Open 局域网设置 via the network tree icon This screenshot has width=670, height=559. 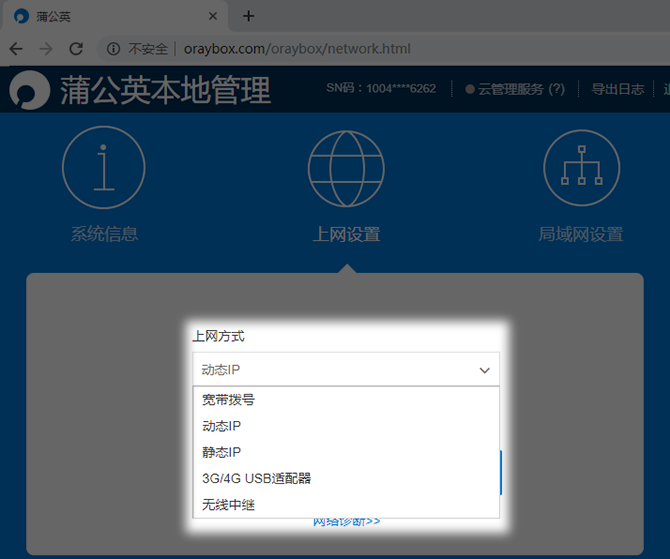click(582, 168)
